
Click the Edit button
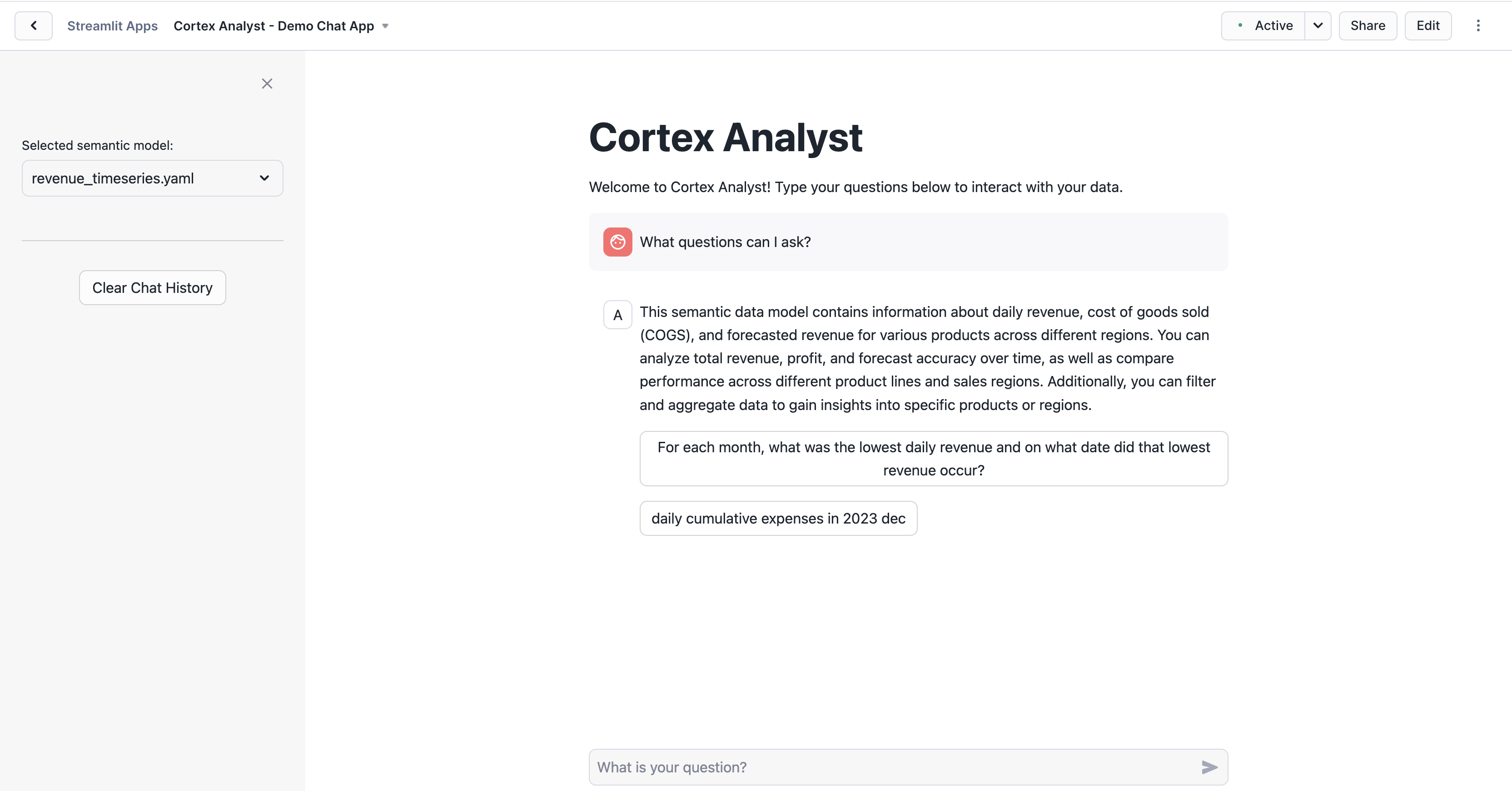point(1427,26)
